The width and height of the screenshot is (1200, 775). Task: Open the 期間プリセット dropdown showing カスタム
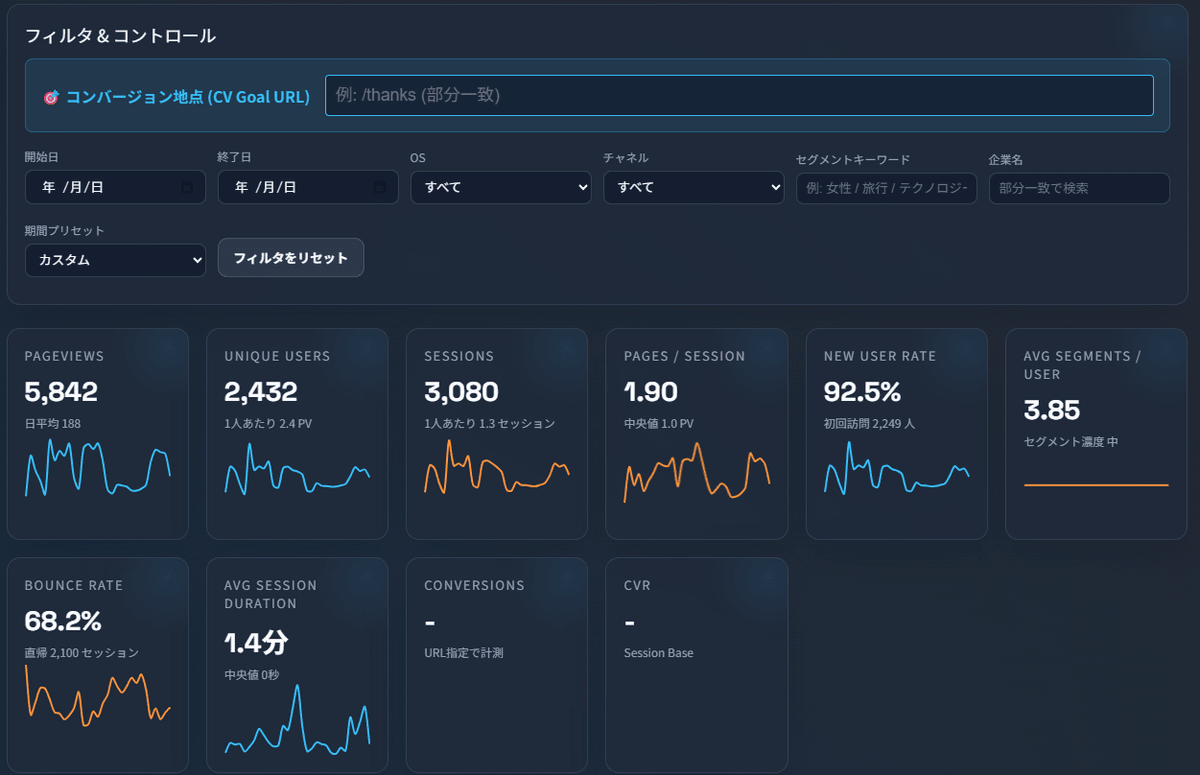coord(115,259)
